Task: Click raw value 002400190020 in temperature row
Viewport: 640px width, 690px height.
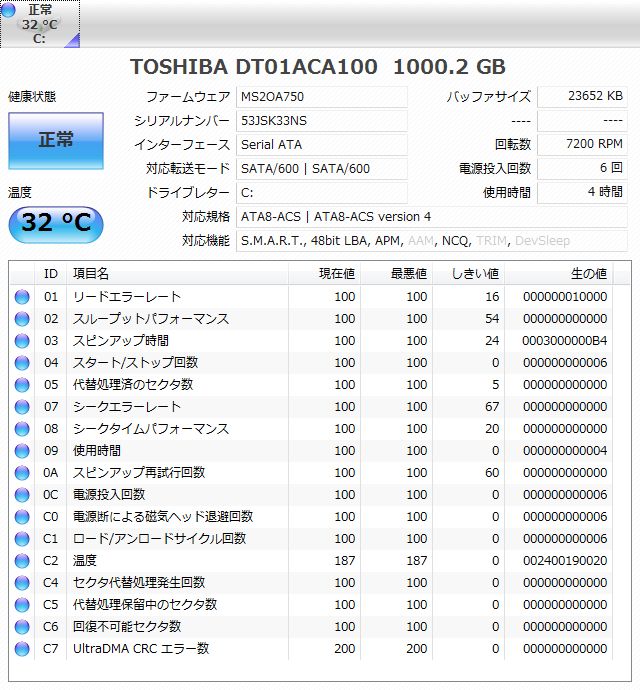Action: [x=565, y=561]
